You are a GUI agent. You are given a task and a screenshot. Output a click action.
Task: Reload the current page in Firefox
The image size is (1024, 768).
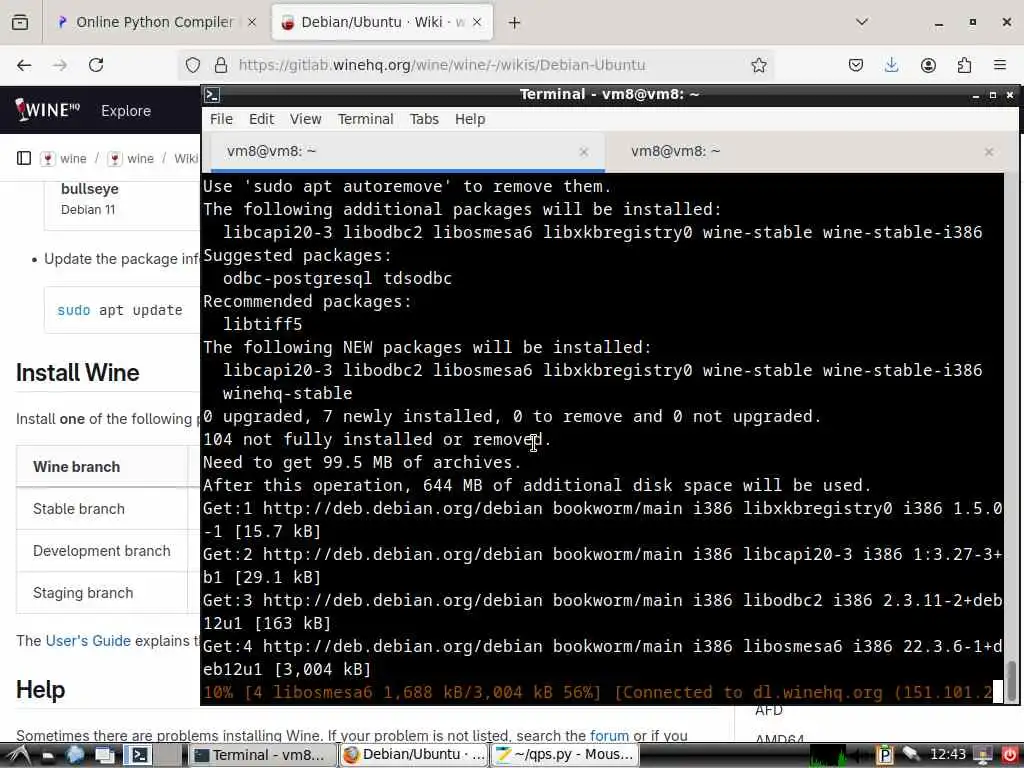click(96, 65)
